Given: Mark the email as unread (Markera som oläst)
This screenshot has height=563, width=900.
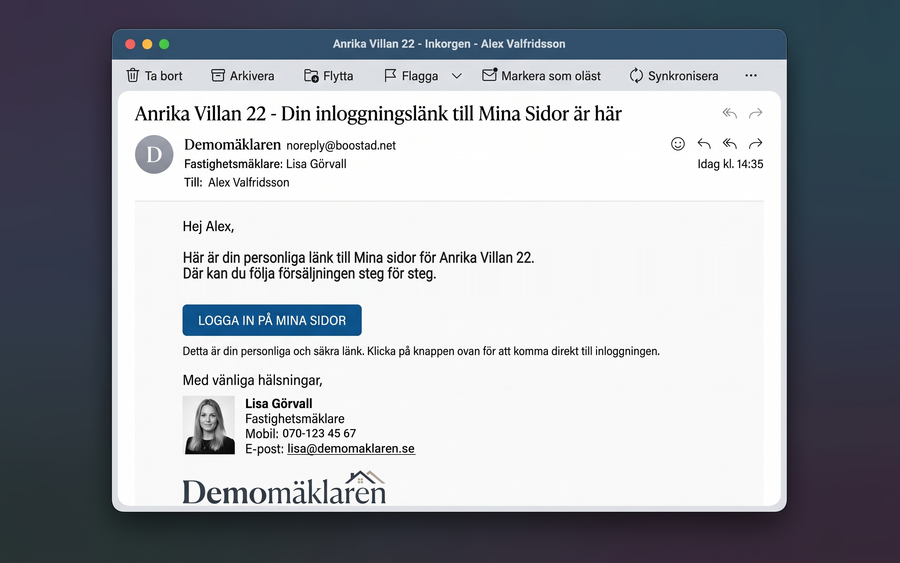Looking at the screenshot, I should [541, 76].
